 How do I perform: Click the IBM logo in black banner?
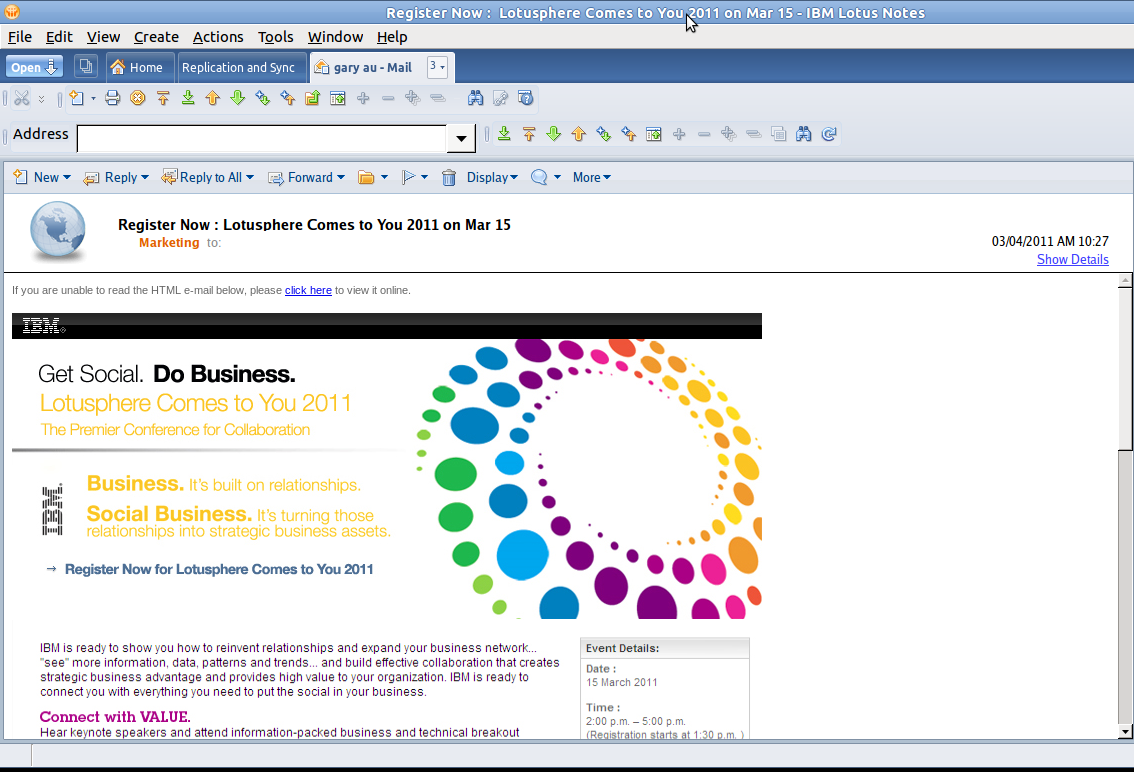click(x=43, y=326)
